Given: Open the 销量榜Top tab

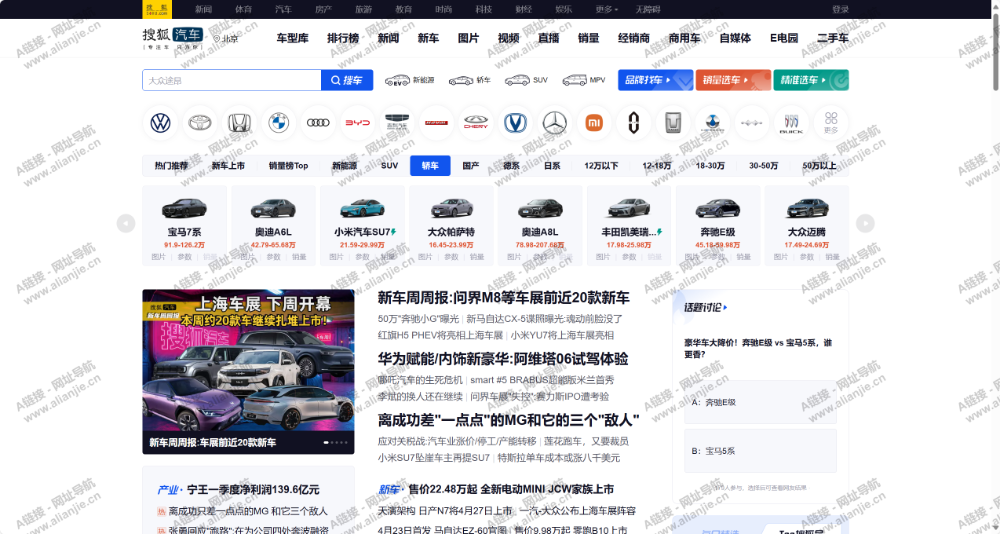Looking at the screenshot, I should [x=288, y=166].
